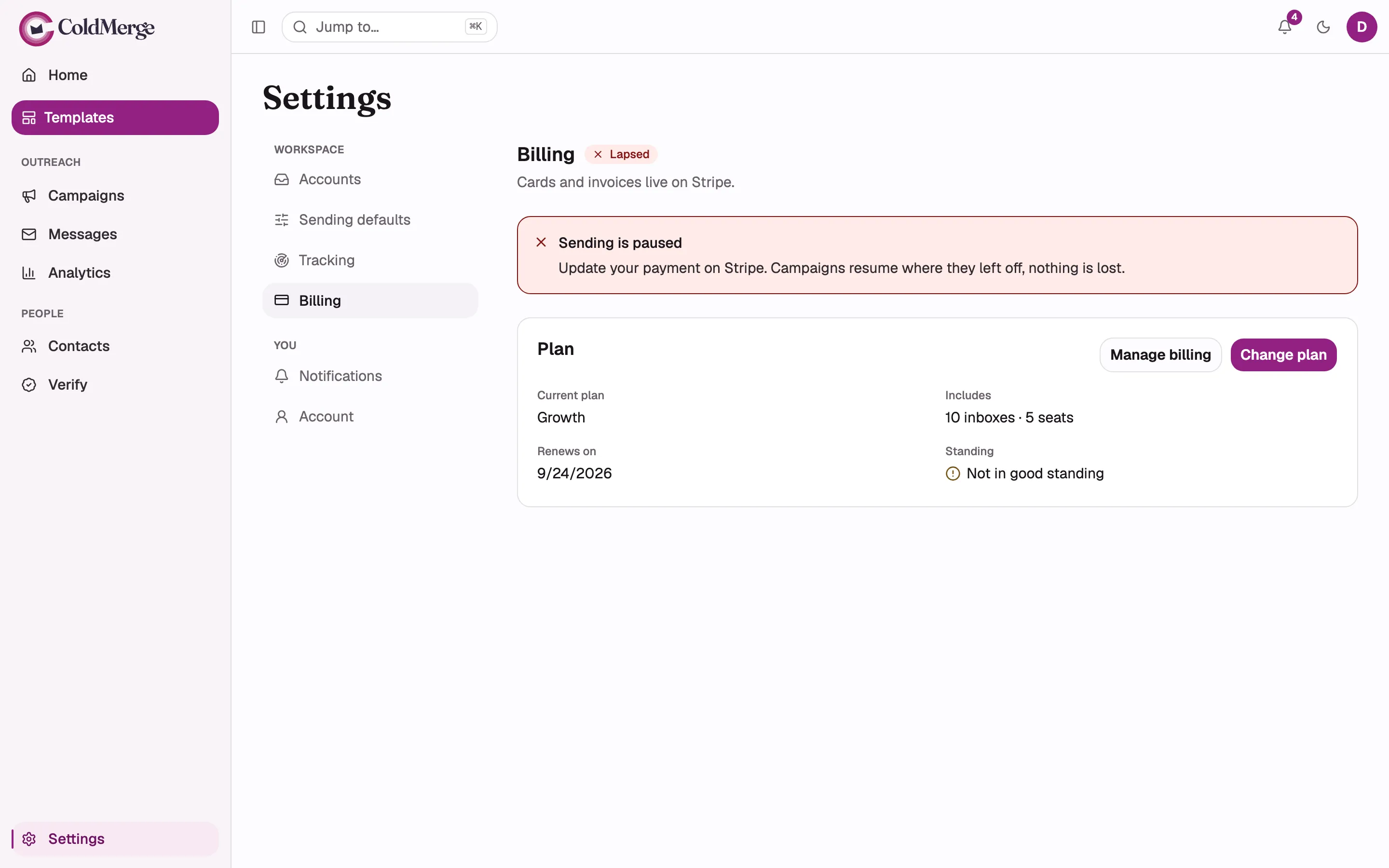Open Verify in sidebar

coord(115,385)
